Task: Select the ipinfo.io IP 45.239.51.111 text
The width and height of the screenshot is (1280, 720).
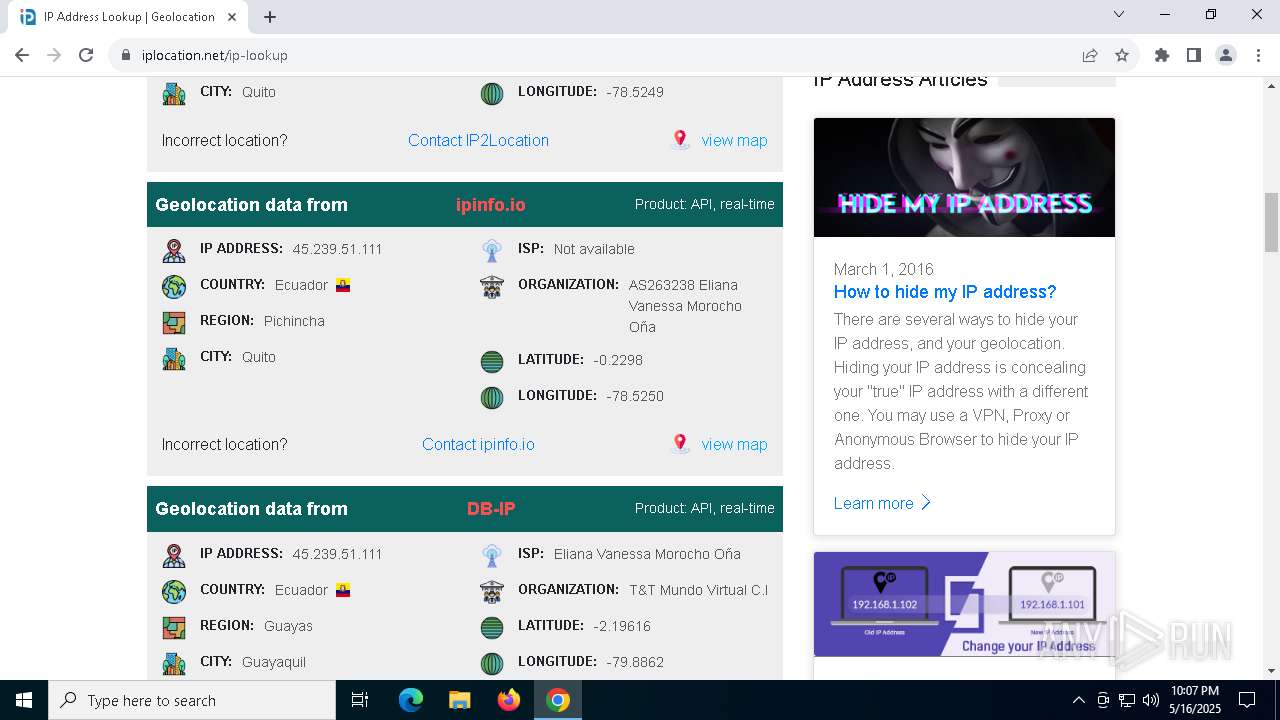Action: click(x=338, y=249)
